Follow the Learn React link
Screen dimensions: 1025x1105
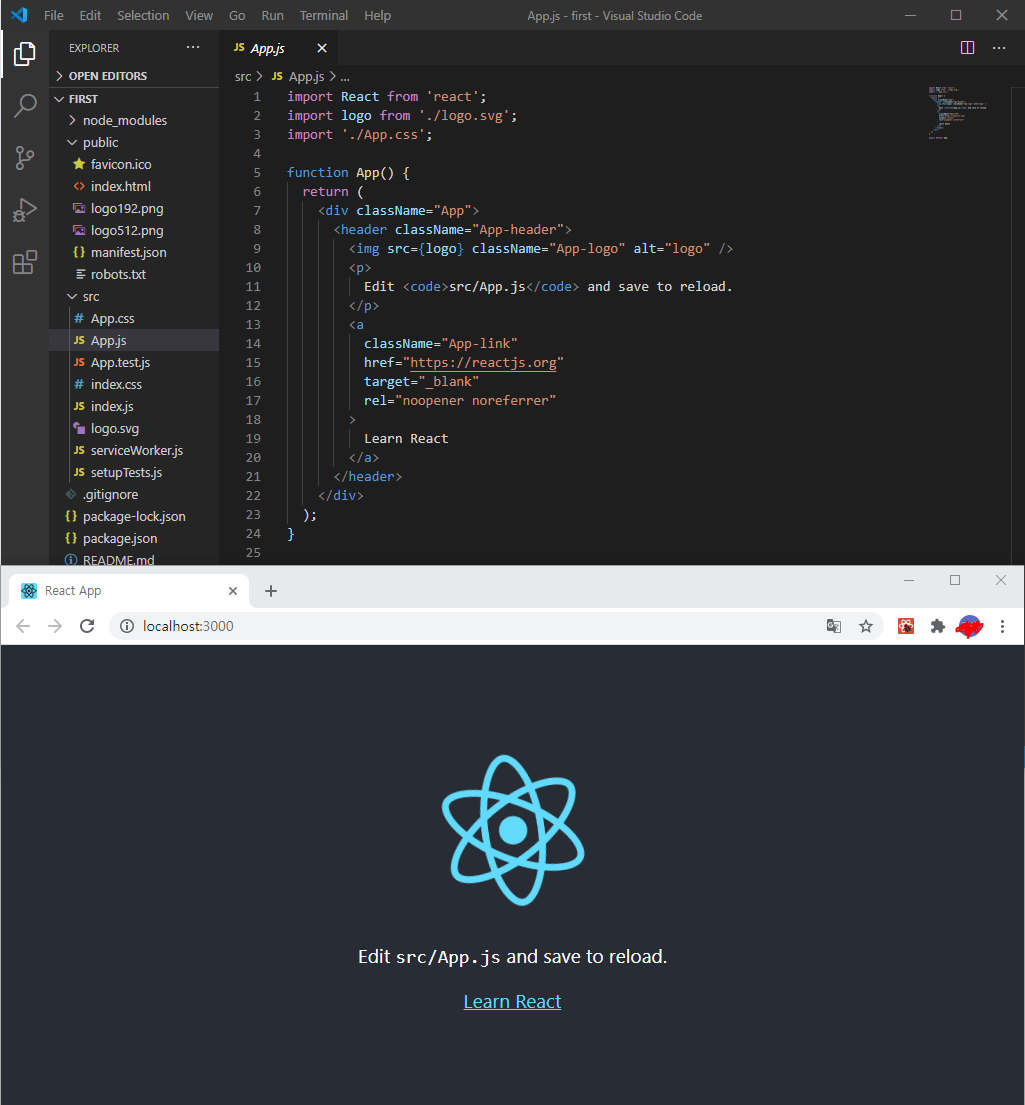[x=512, y=1001]
